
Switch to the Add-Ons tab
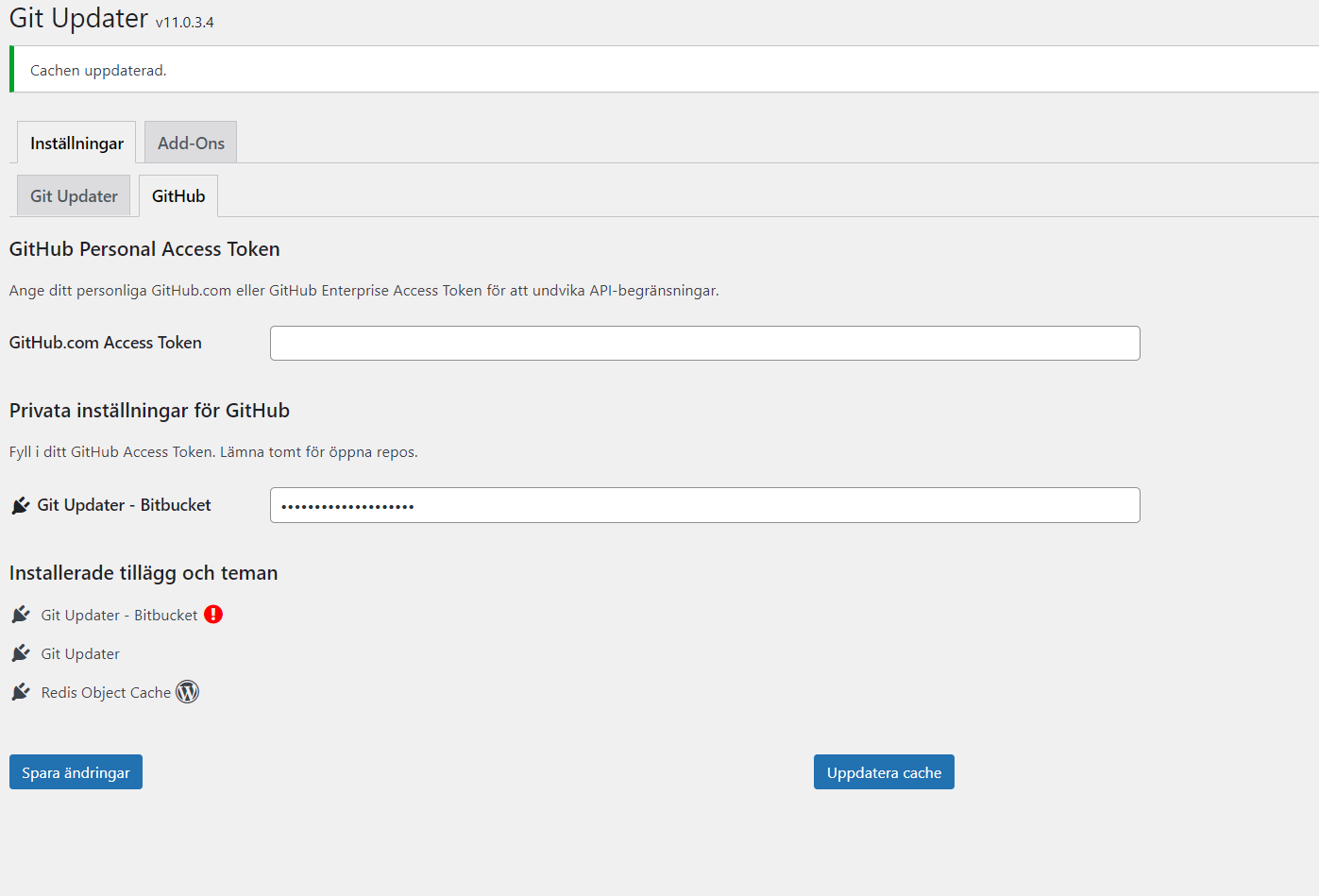[190, 142]
